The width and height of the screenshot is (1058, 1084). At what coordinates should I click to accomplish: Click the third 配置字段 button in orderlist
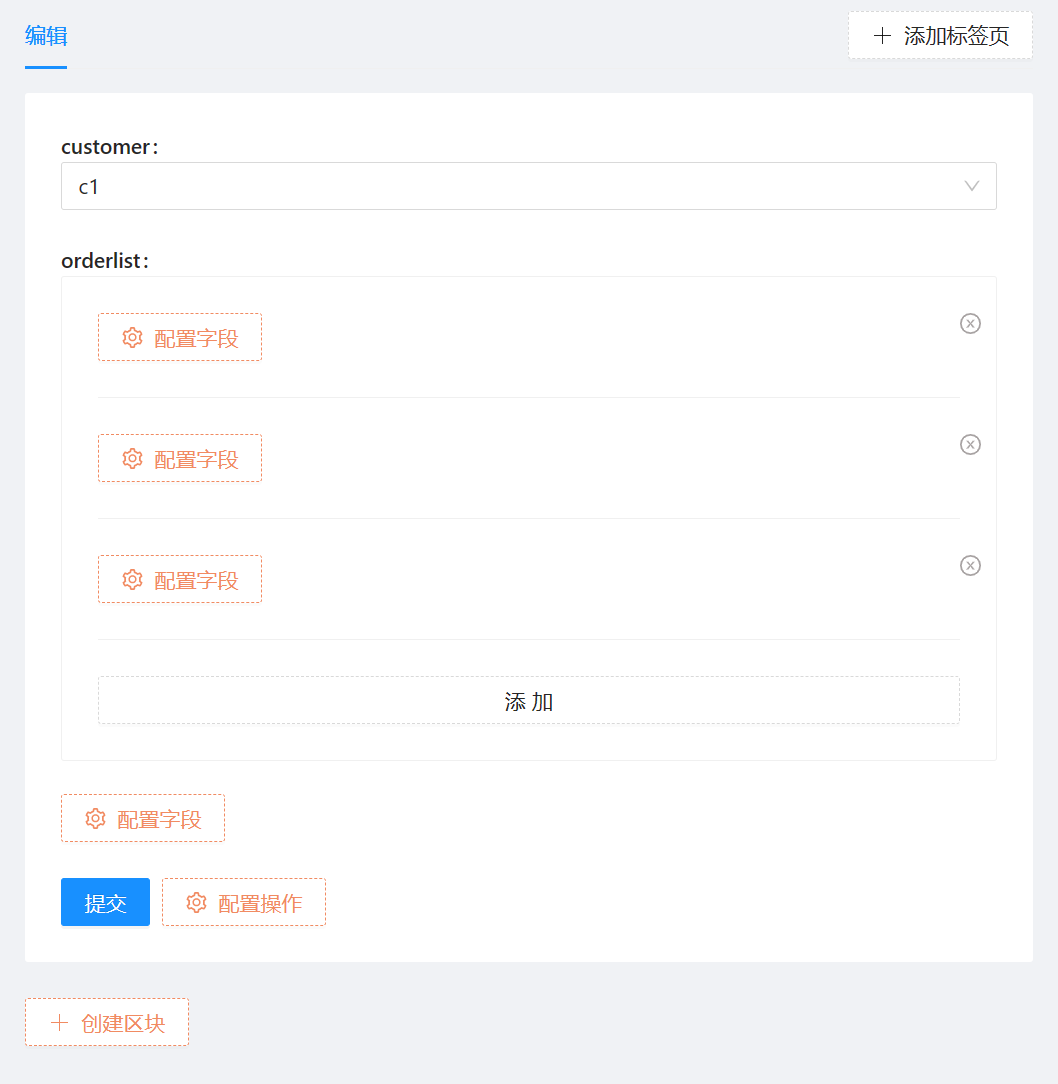point(180,579)
